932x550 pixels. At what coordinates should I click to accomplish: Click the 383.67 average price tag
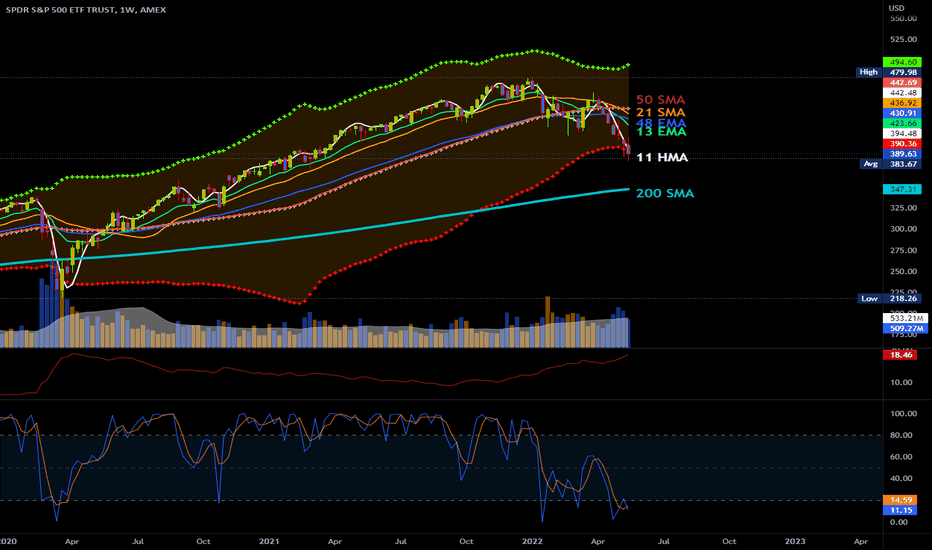[x=902, y=164]
